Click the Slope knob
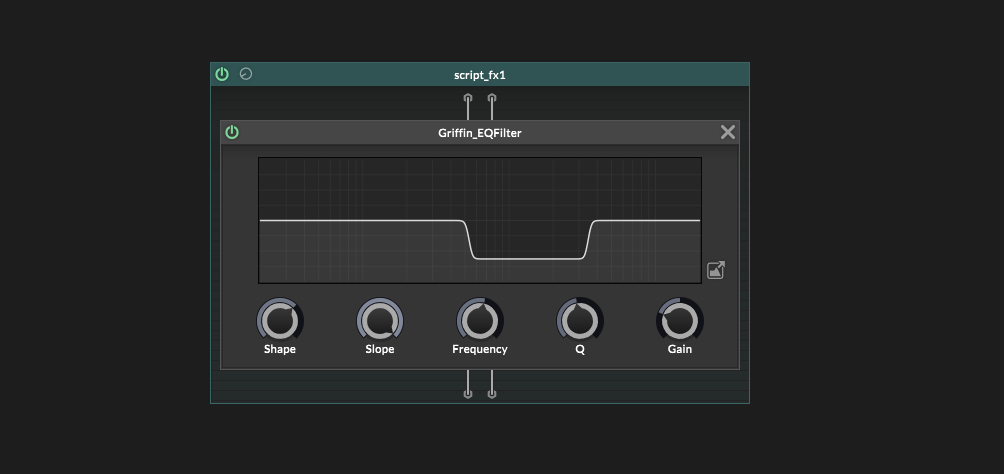Image resolution: width=1004 pixels, height=474 pixels. (x=380, y=320)
